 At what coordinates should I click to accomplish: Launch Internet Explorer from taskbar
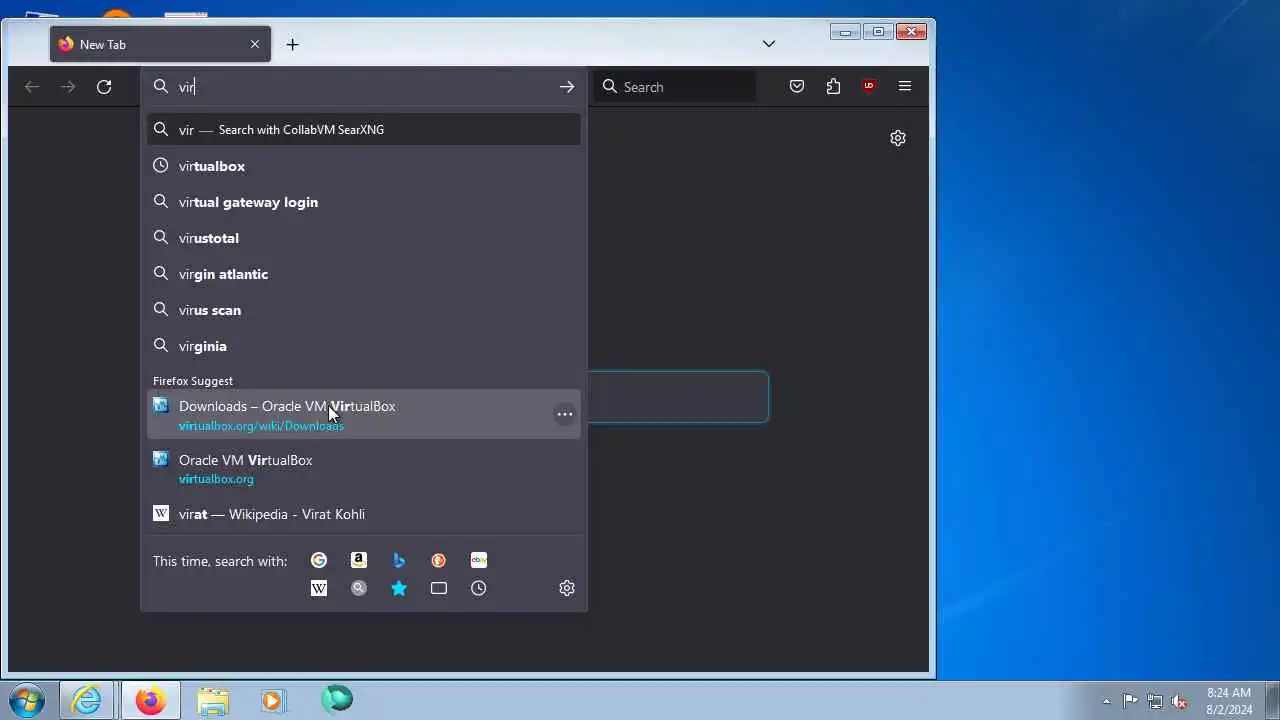click(87, 700)
